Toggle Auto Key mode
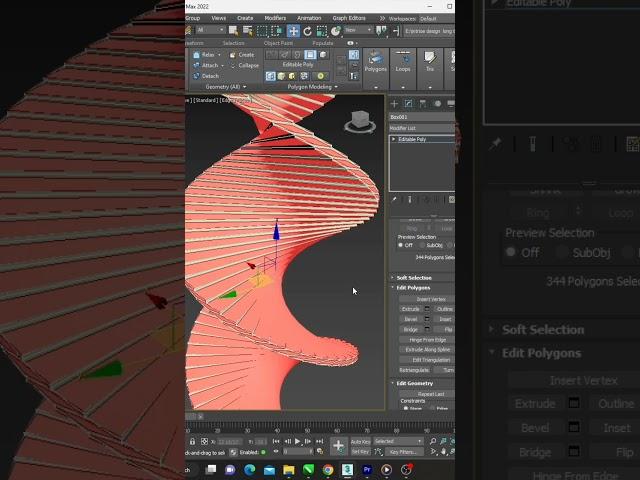 click(360, 442)
